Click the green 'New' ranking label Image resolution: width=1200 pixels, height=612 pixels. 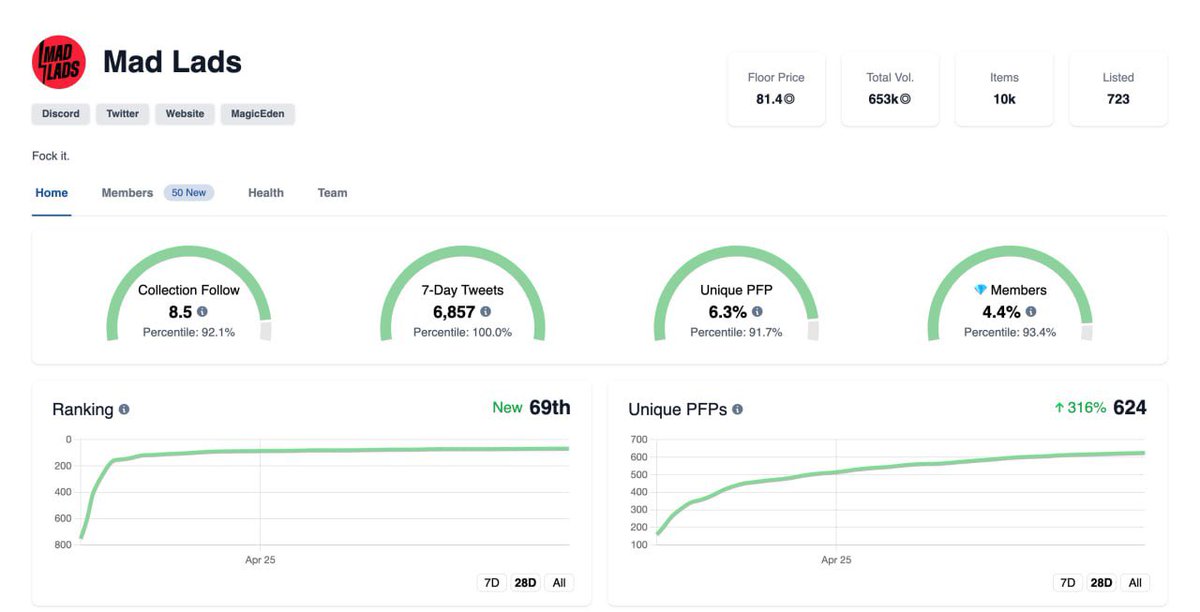click(x=507, y=408)
